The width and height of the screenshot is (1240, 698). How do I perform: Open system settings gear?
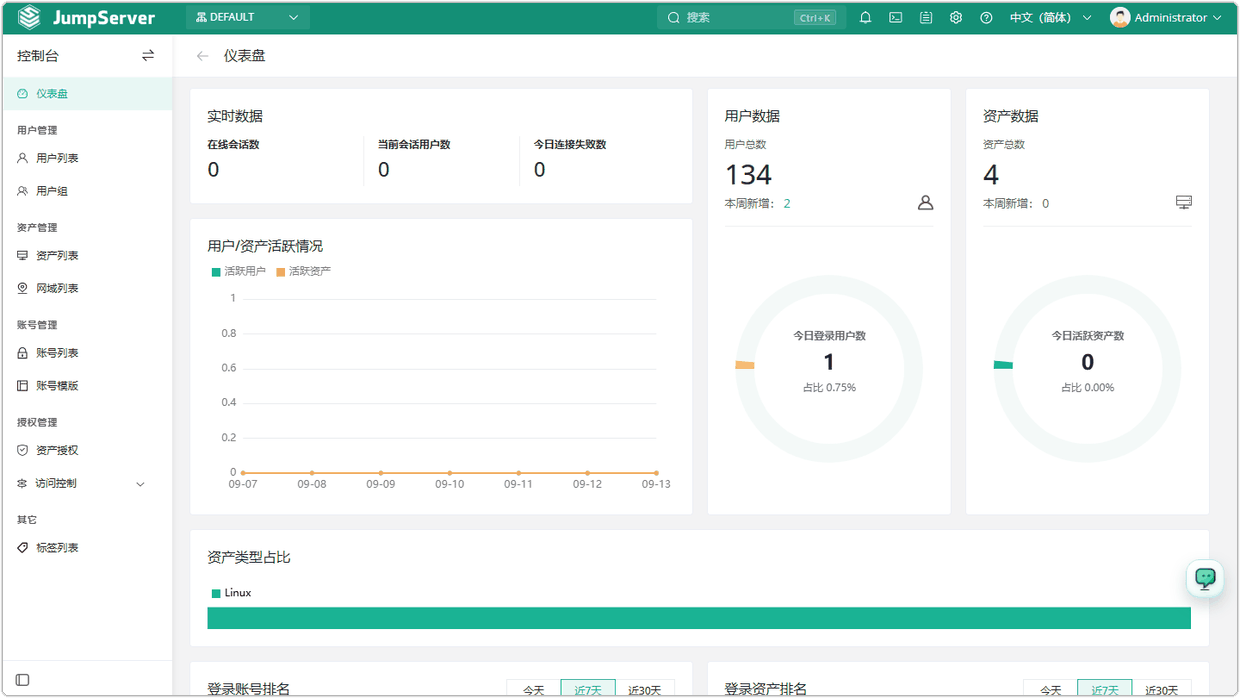pyautogui.click(x=956, y=18)
